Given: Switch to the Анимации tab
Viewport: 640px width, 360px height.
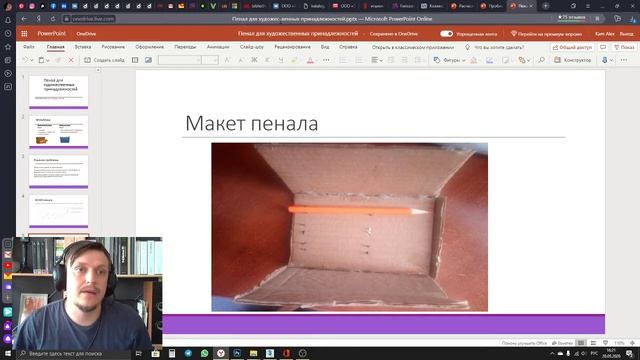Looking at the screenshot, I should (x=218, y=47).
